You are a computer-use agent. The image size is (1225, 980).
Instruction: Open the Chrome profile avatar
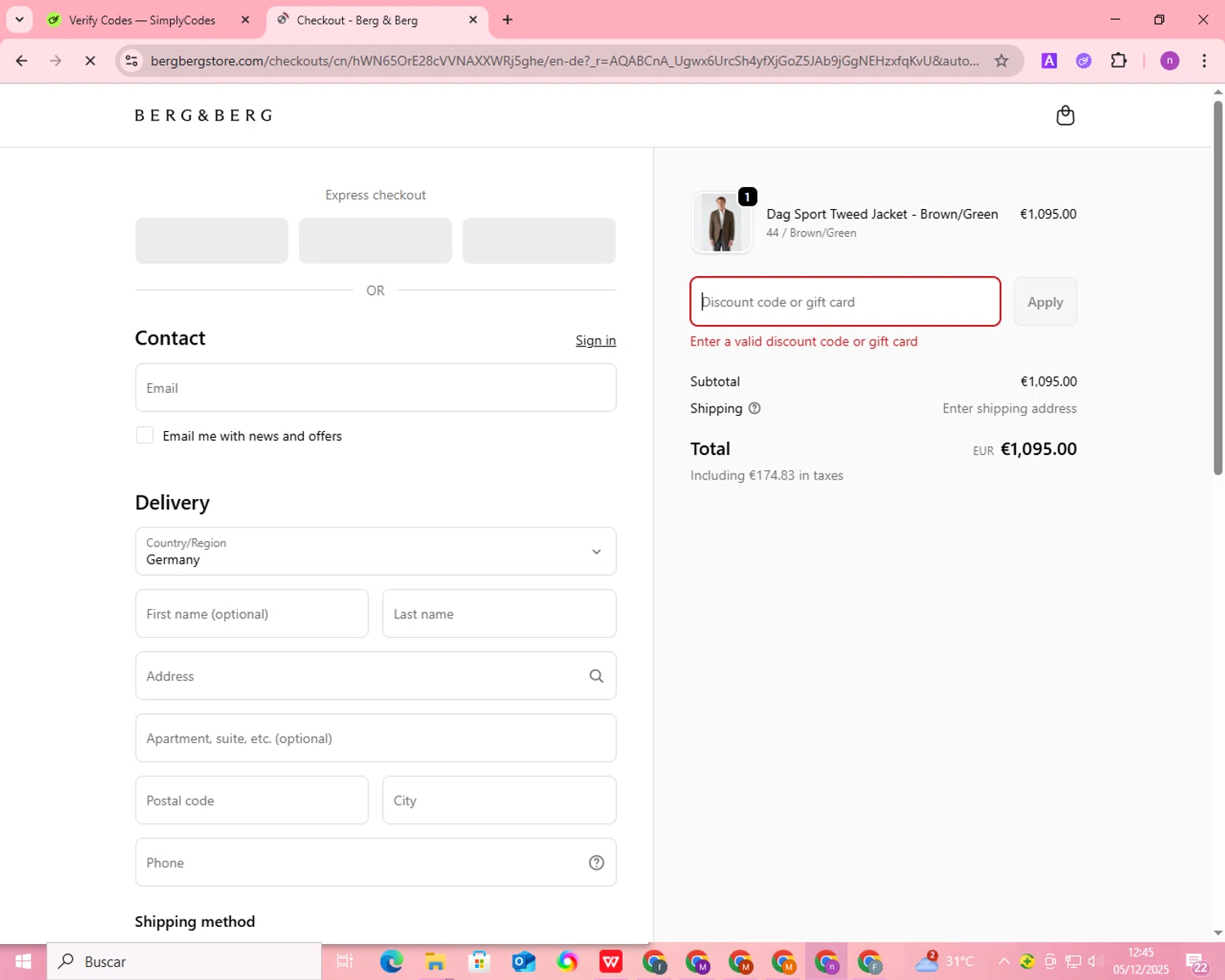1169,60
